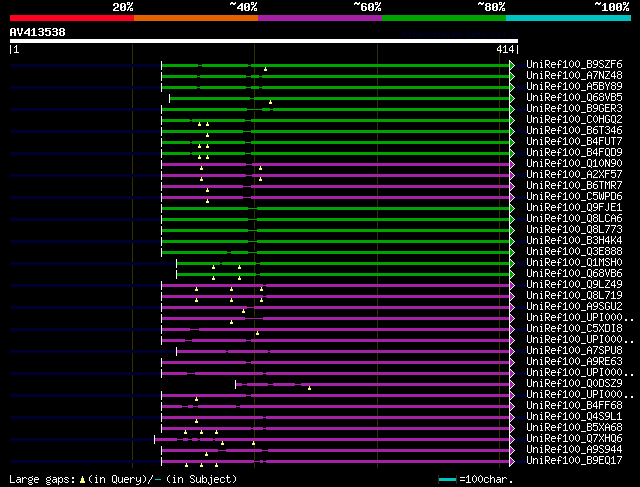Select the UniRef100_Q8L773 label
The image size is (640, 487).
(x=574, y=230)
